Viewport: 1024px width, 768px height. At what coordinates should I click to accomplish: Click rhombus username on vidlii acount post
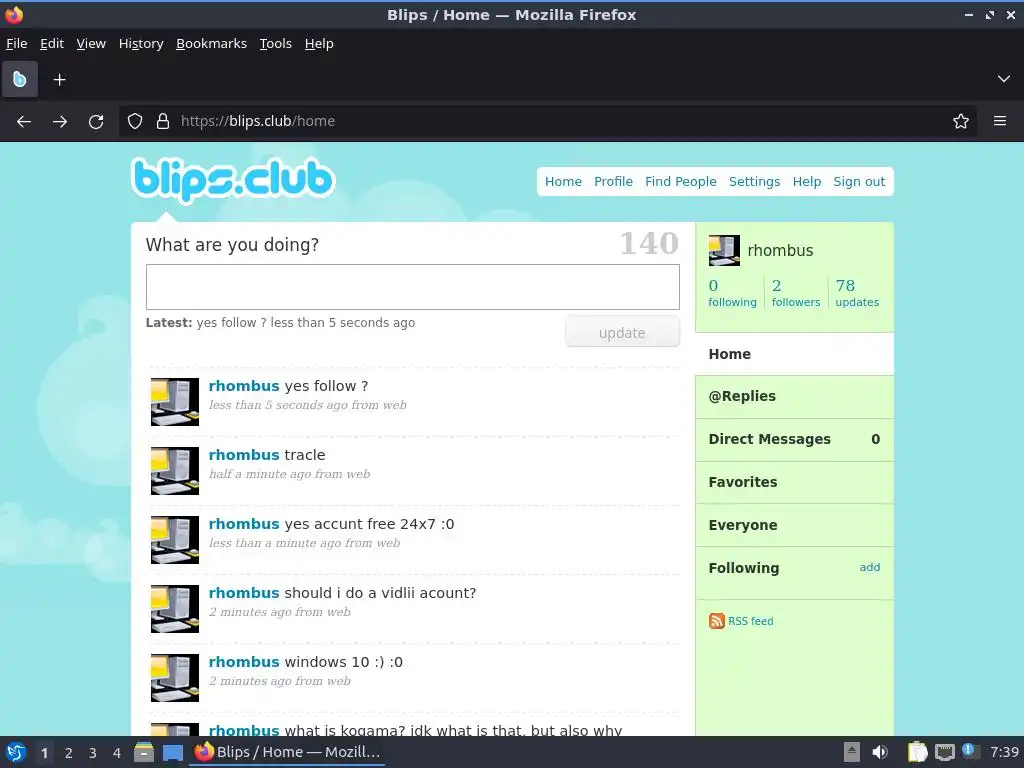pyautogui.click(x=244, y=593)
